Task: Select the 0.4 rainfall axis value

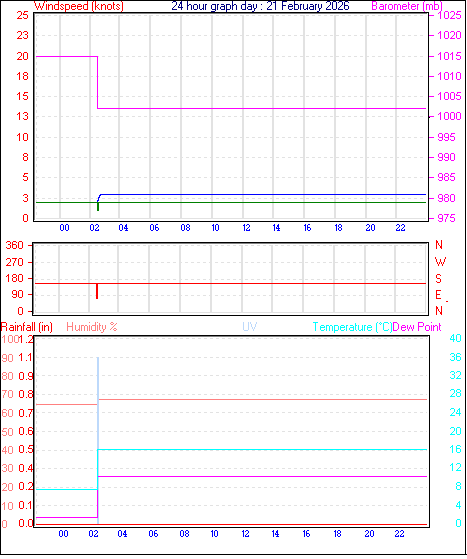Action: (x=26, y=468)
